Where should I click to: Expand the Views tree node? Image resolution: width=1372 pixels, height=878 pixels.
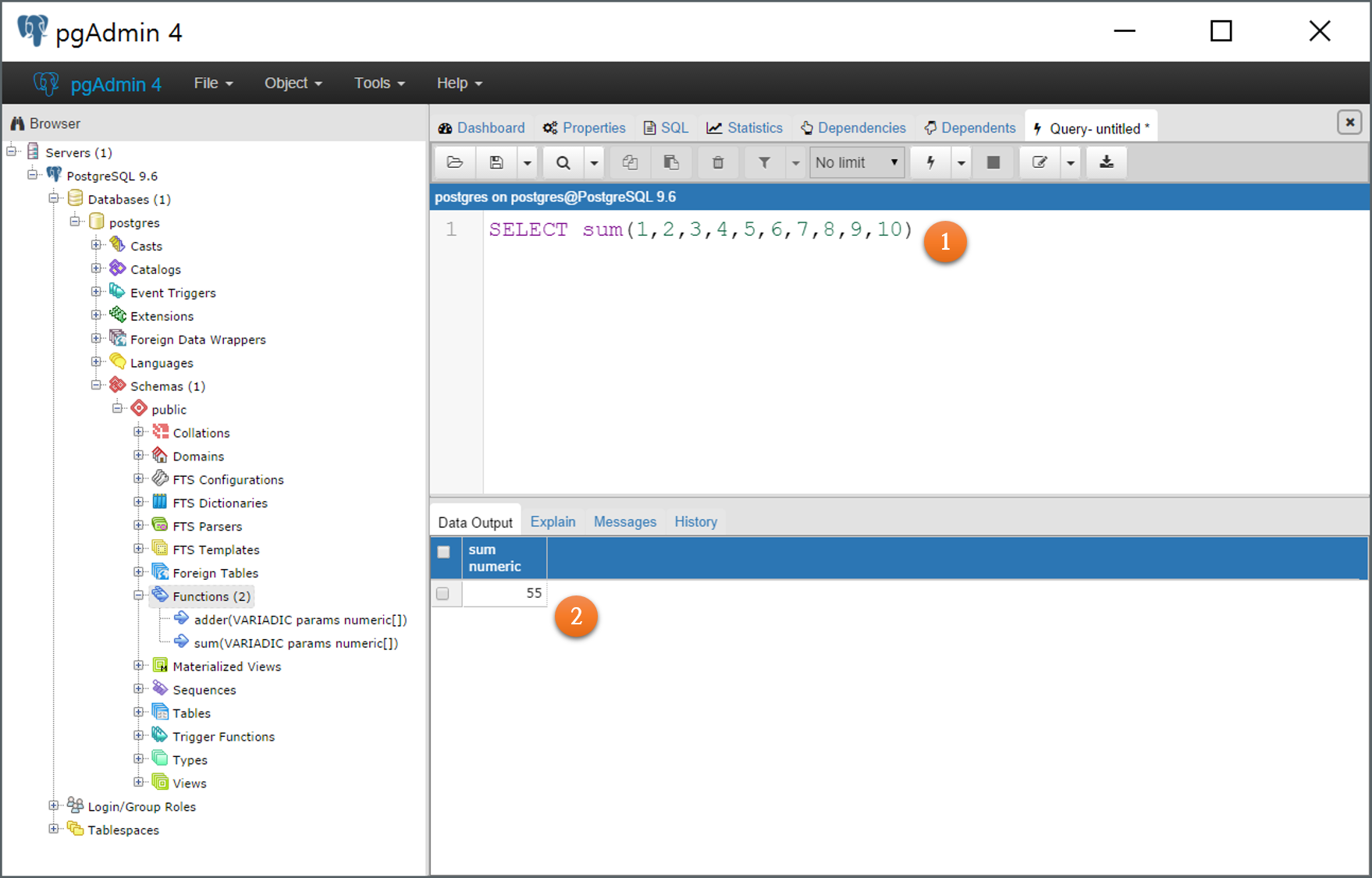139,782
